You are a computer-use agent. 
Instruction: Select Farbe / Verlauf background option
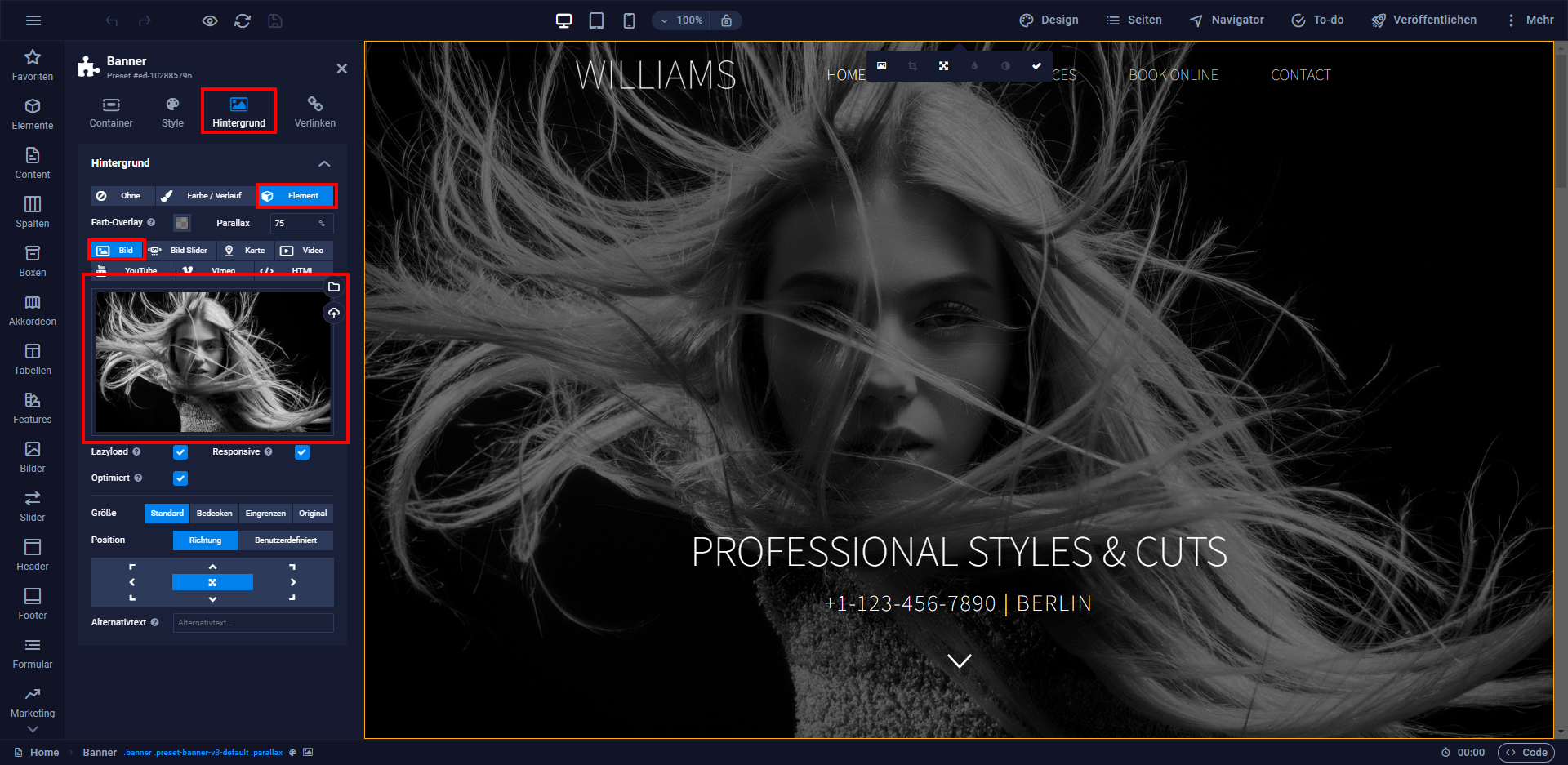coord(205,196)
